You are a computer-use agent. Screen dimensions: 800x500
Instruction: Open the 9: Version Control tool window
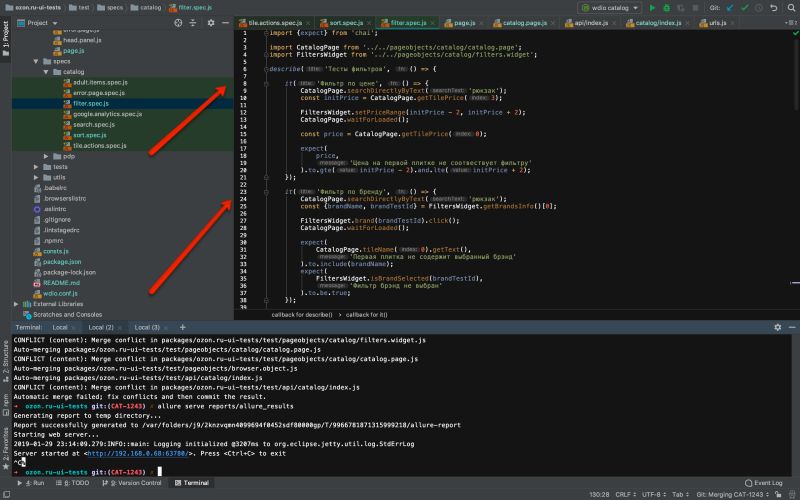132,483
